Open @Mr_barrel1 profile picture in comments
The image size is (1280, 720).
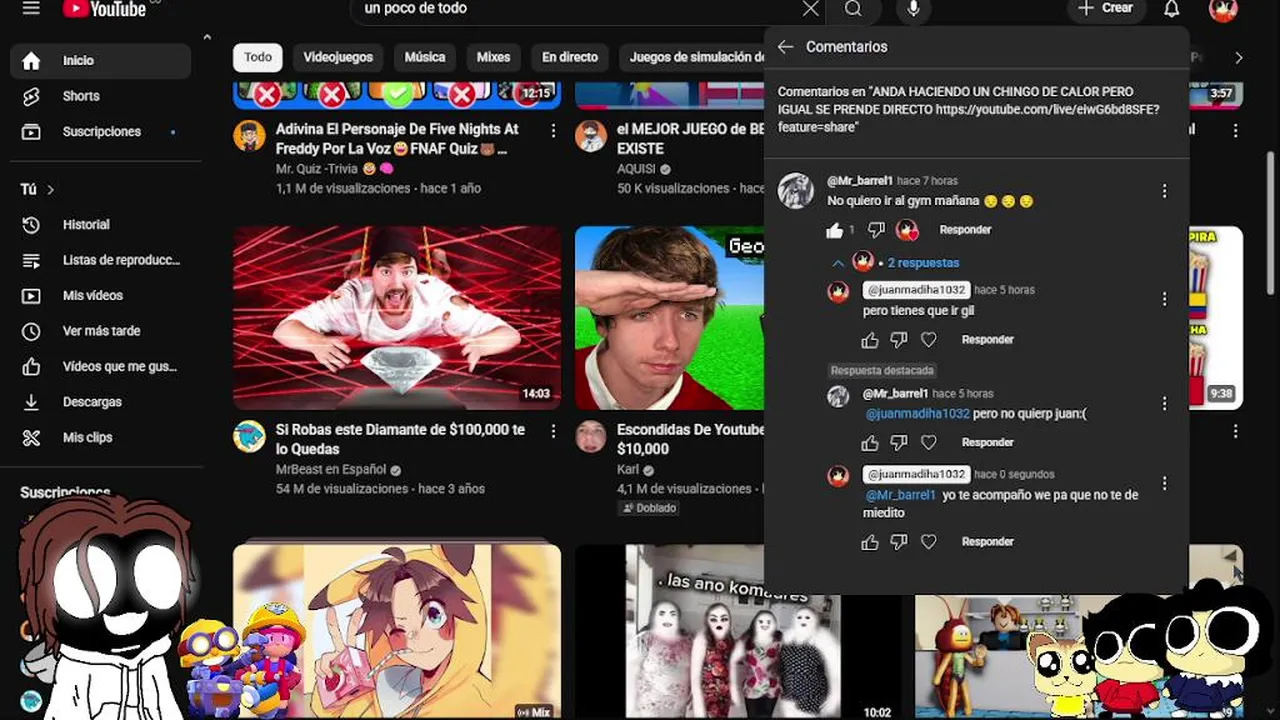pos(796,191)
